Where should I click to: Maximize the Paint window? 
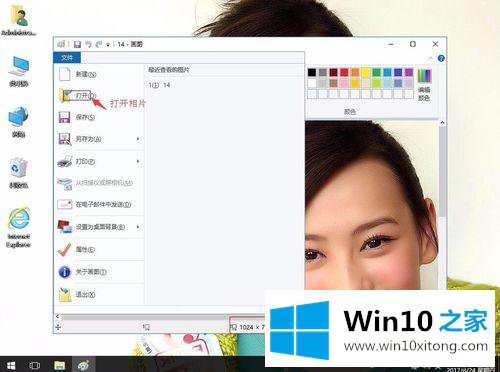tap(413, 44)
